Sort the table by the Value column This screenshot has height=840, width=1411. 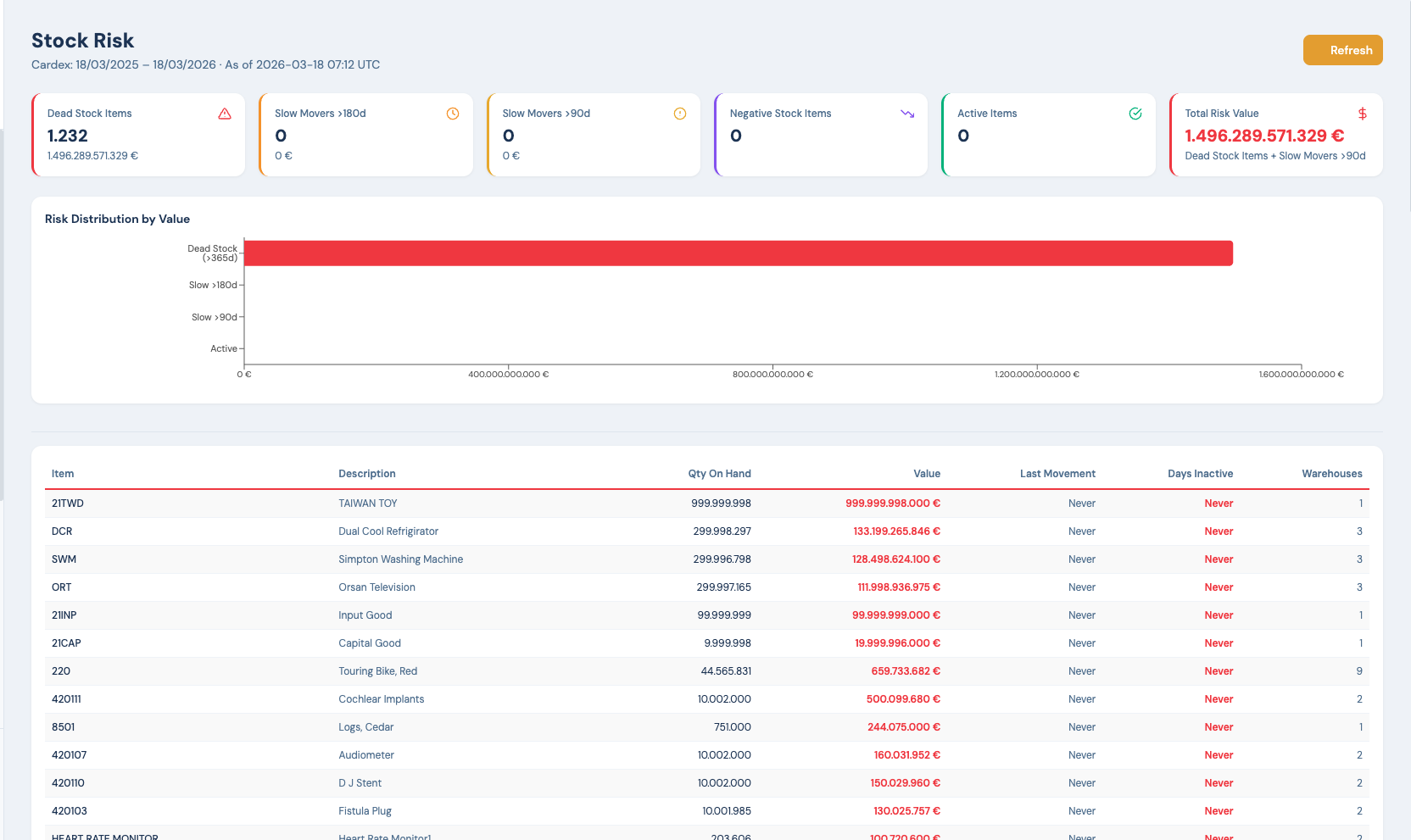927,473
